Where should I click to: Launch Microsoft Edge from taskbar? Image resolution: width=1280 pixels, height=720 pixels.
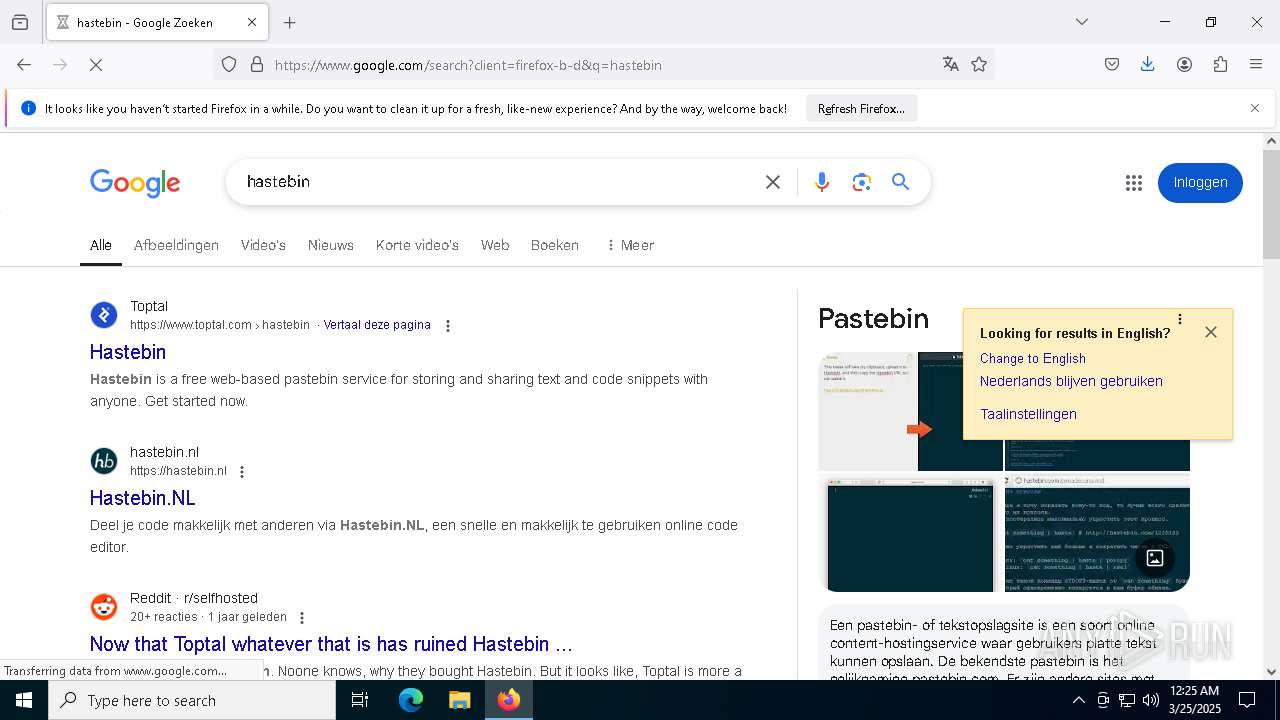[411, 700]
